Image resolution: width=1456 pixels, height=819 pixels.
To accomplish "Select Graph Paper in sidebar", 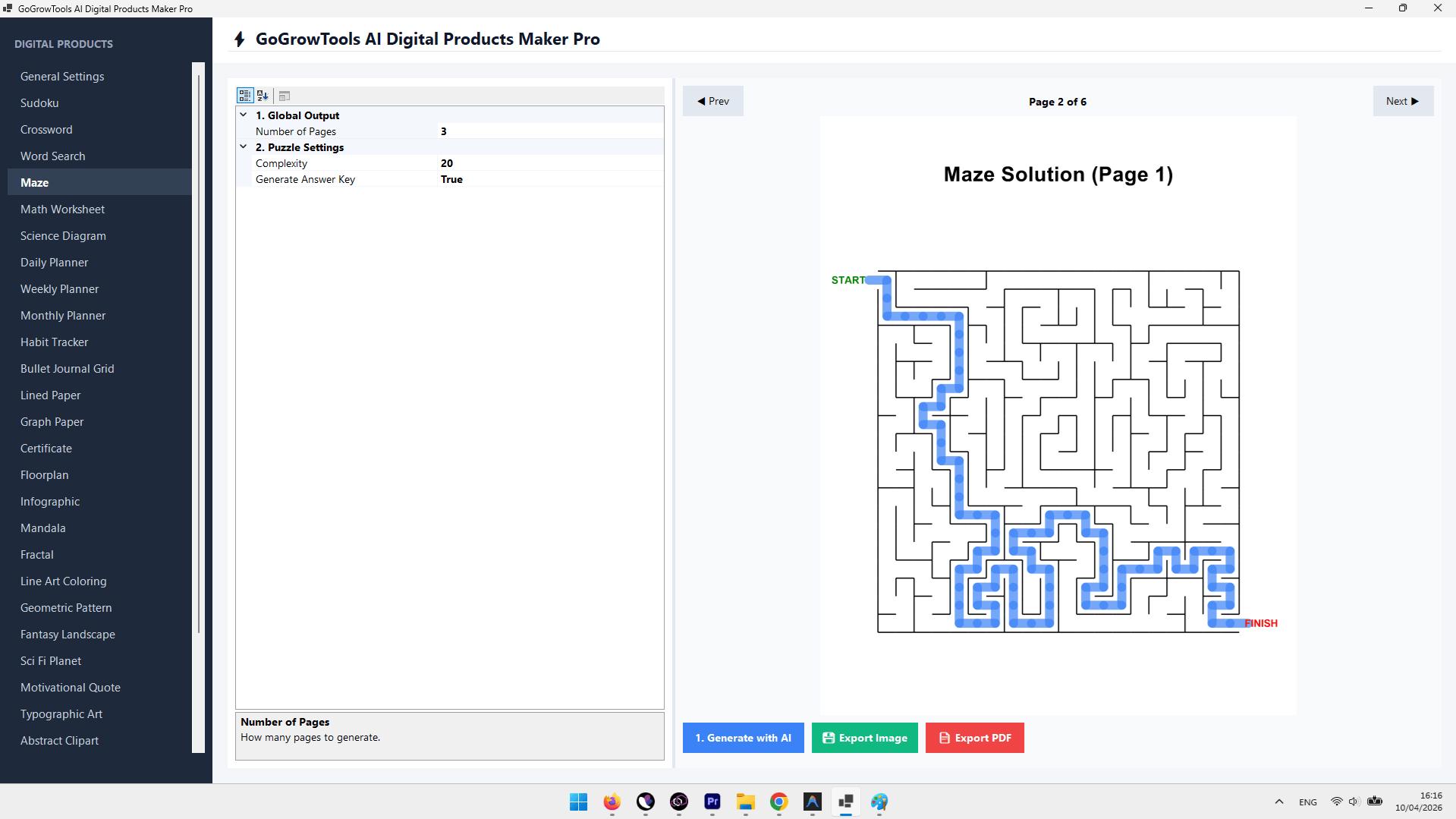I will 99,421.
